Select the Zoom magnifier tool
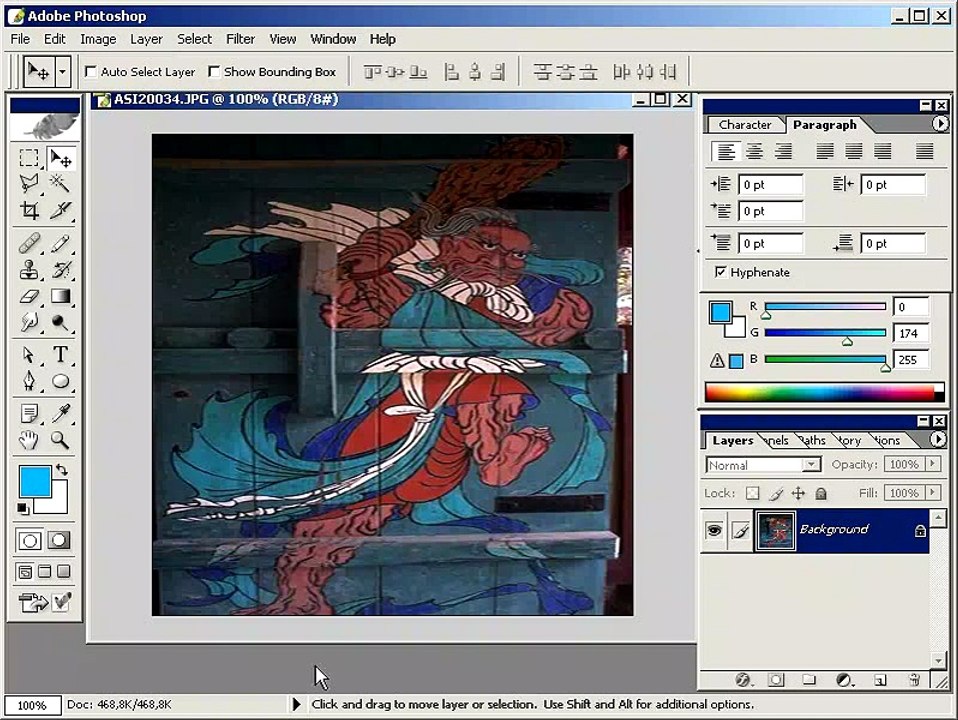958x720 pixels. coord(60,439)
